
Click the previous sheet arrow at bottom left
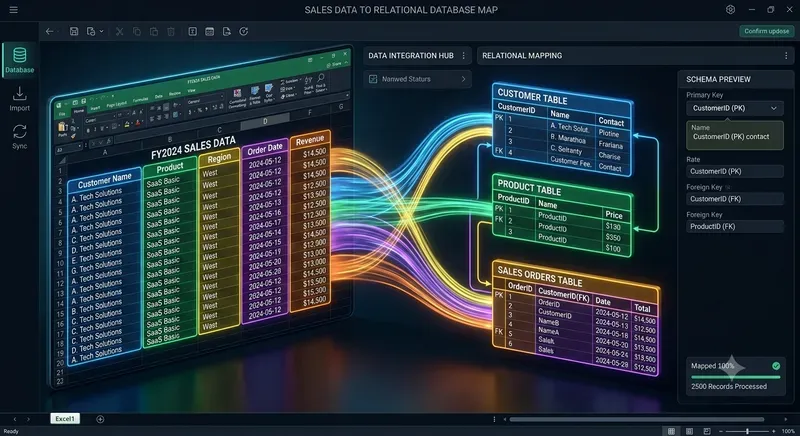(x=14, y=419)
